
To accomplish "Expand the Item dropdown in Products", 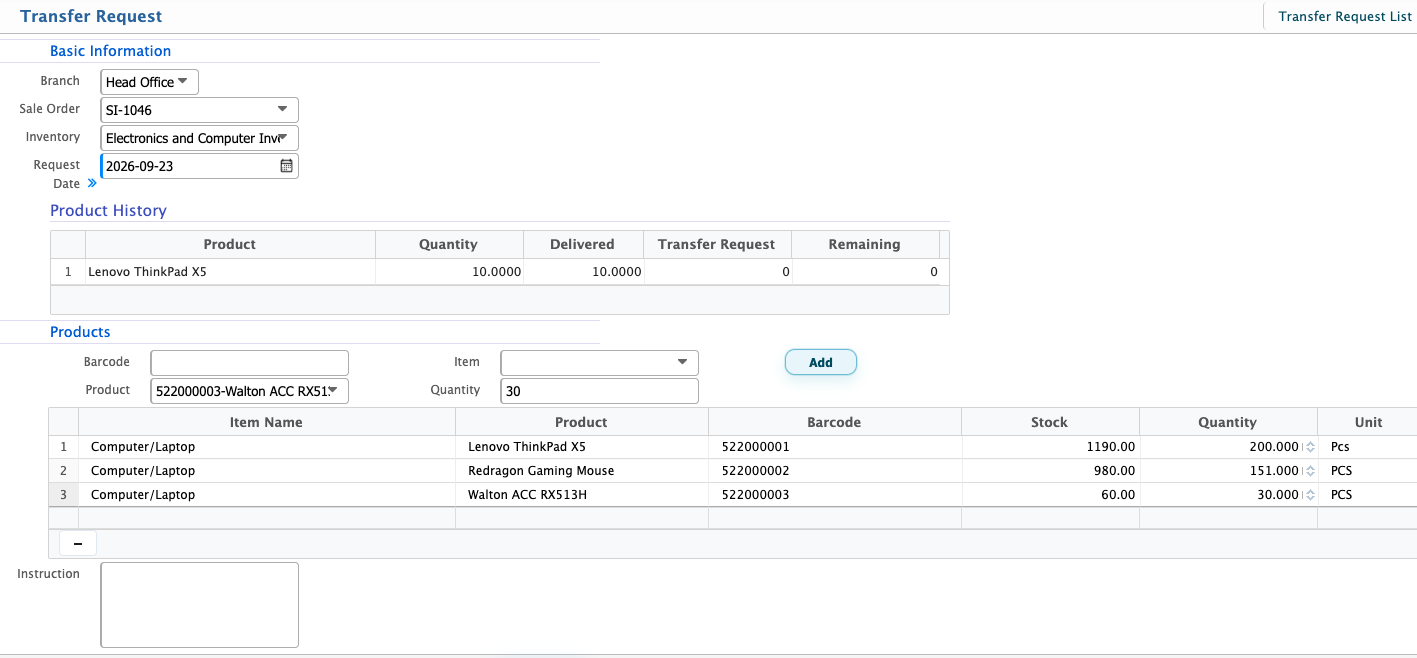I will 599,362.
